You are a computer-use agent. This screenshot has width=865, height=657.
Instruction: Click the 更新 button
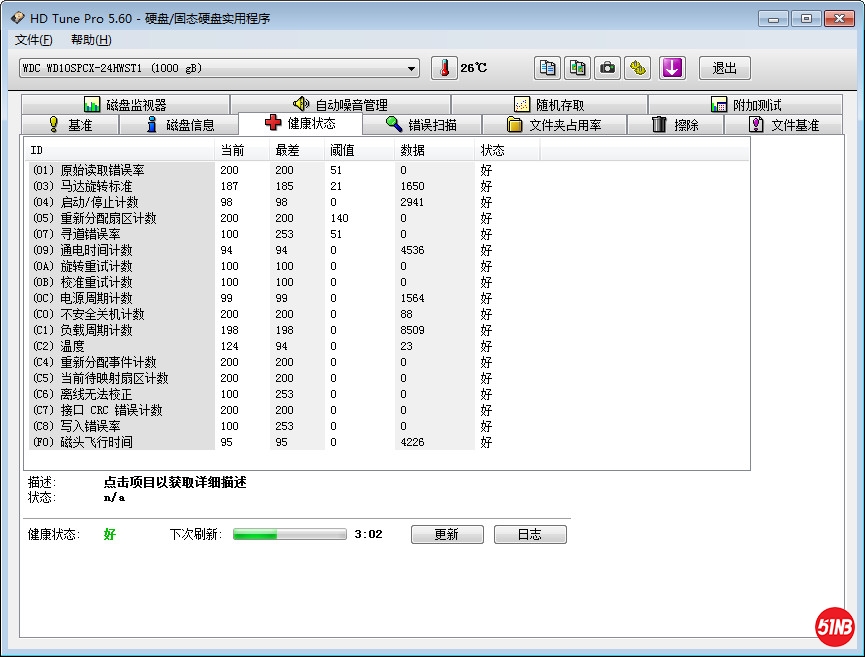coord(446,535)
